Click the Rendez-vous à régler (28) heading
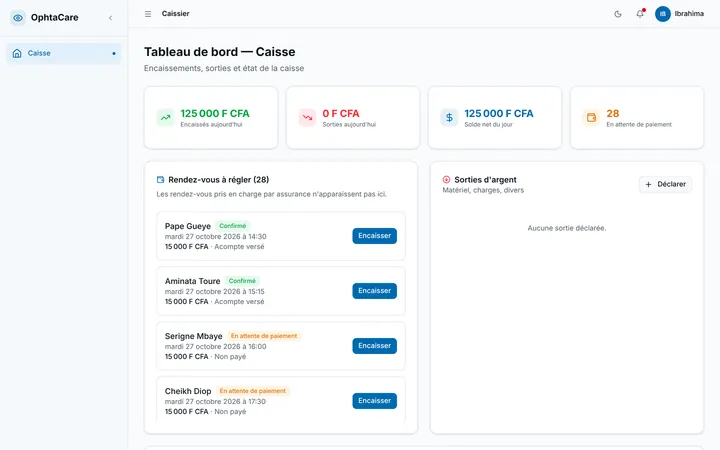 tap(219, 180)
